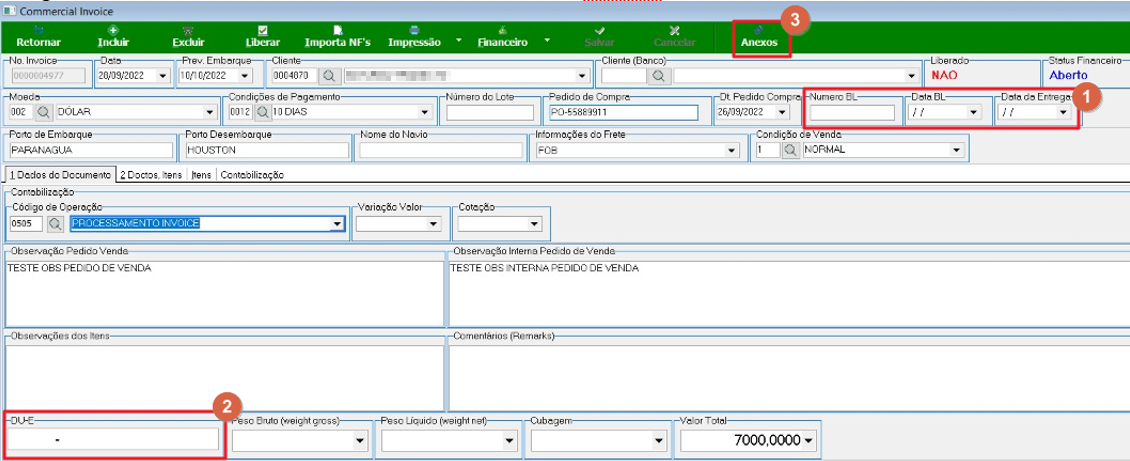Click the Financeiro toolbar button

coord(502,37)
